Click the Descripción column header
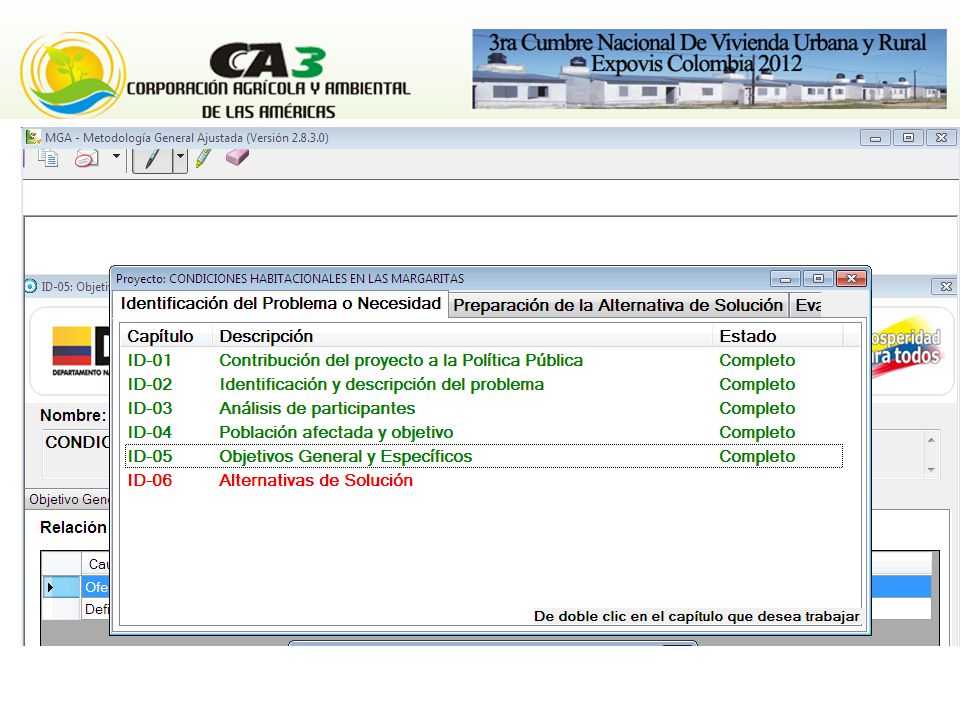The height and width of the screenshot is (720, 960). [462, 336]
